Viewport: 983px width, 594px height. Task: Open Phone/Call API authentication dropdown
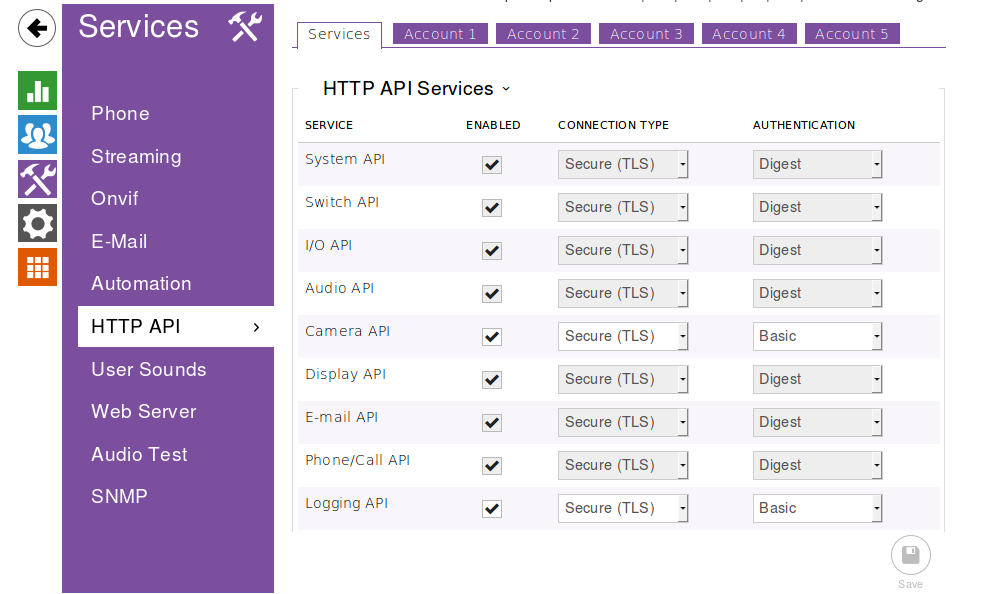(x=817, y=466)
